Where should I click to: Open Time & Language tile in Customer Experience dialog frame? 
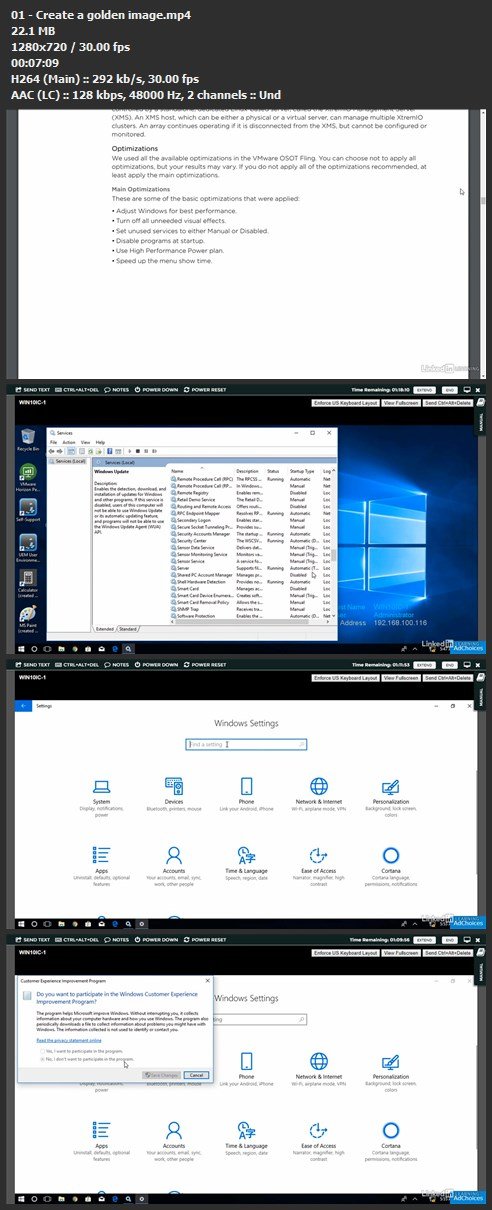(x=246, y=1139)
